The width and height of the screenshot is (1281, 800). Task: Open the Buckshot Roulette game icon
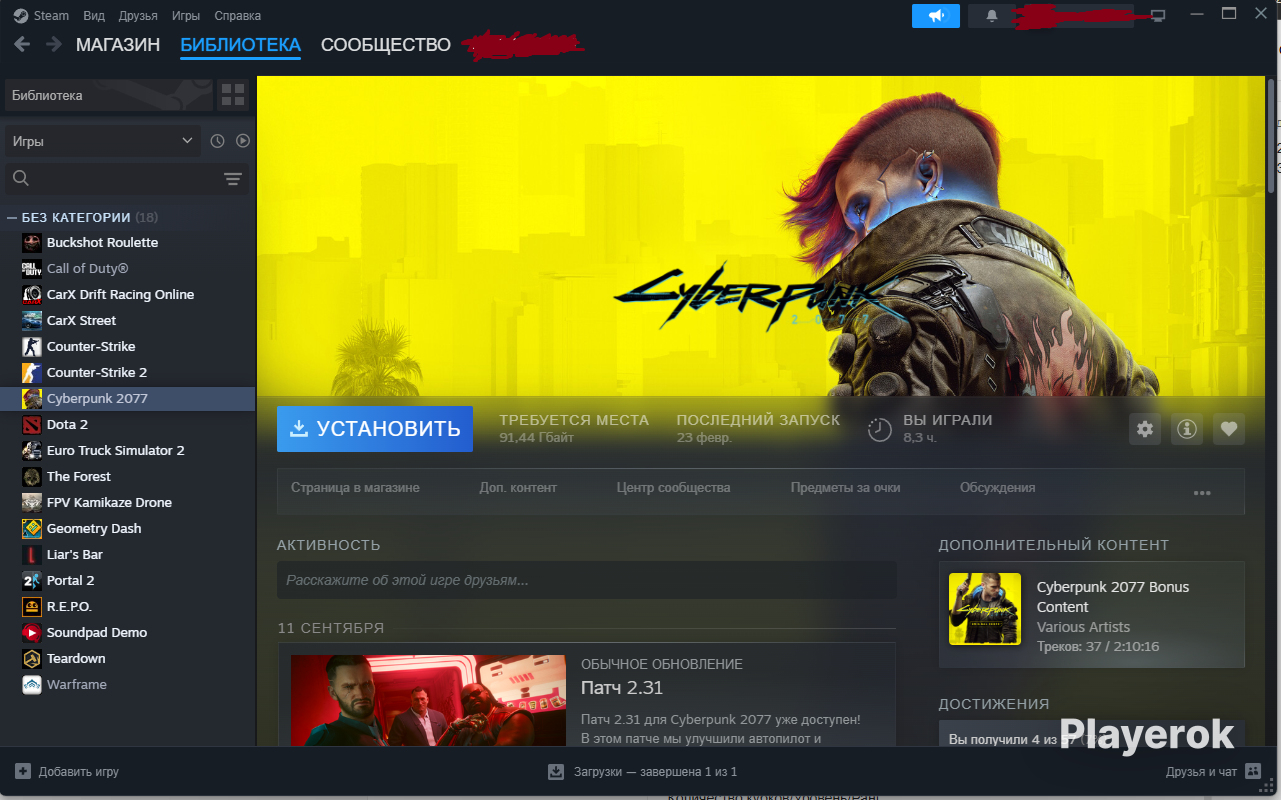(x=31, y=243)
